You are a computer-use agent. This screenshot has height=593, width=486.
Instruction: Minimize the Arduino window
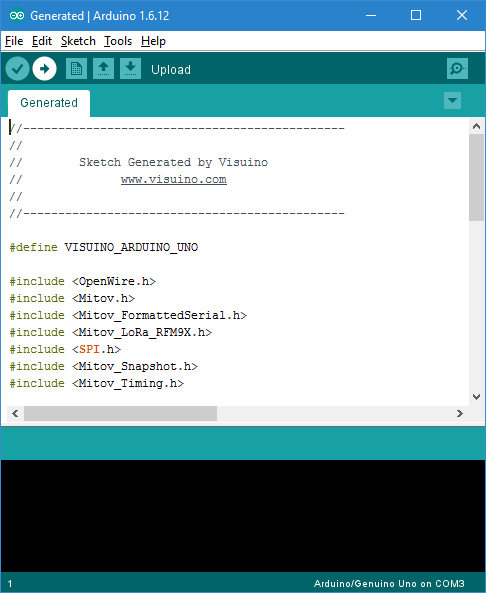[x=371, y=16]
